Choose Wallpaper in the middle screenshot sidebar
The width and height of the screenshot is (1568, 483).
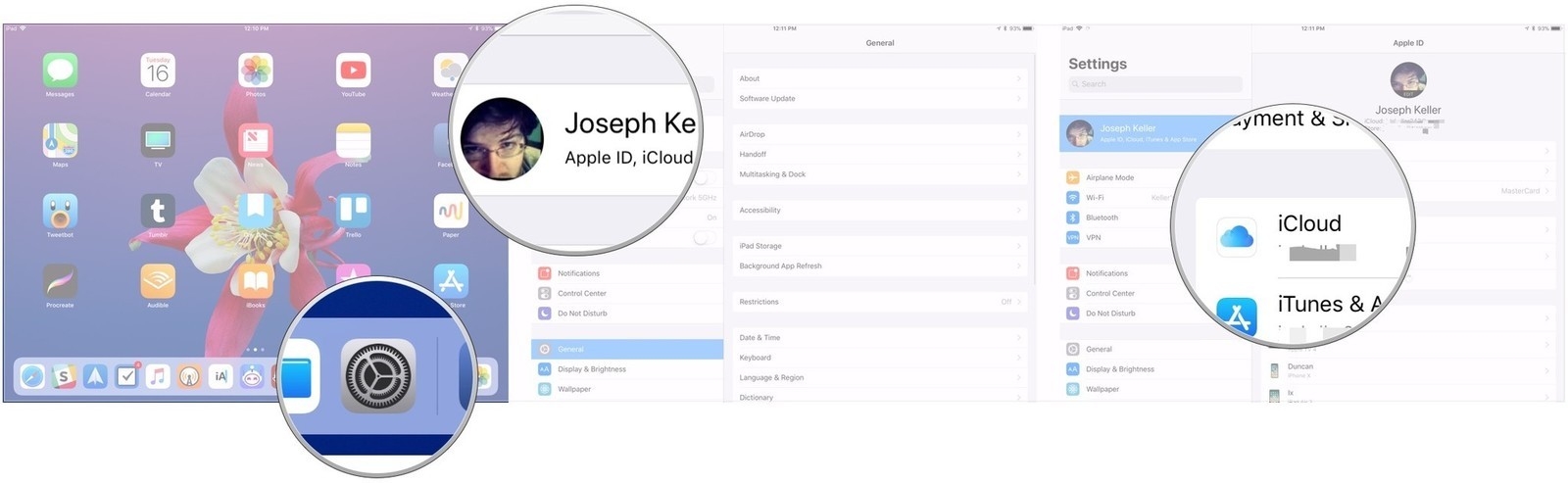click(x=627, y=389)
